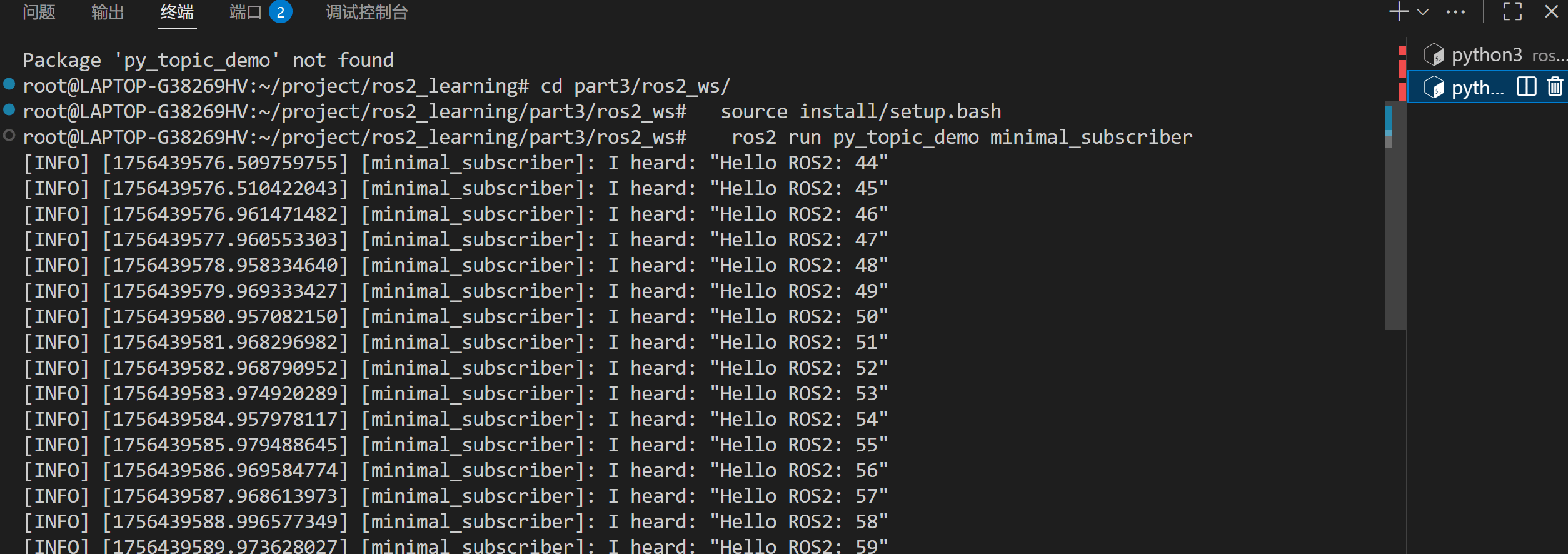Open a new terminal with plus icon
1568x554 pixels.
(x=1399, y=11)
